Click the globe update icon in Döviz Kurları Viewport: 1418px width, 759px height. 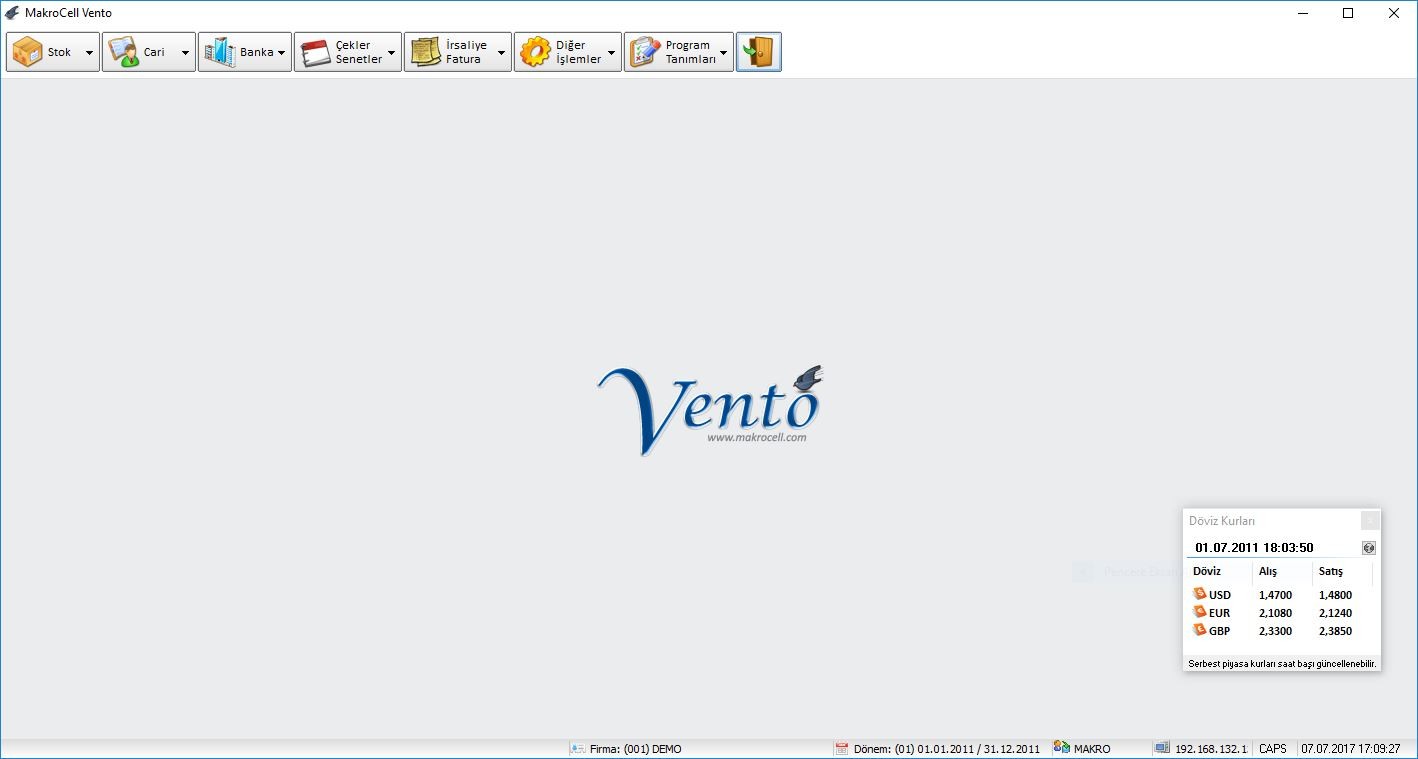[x=1369, y=548]
